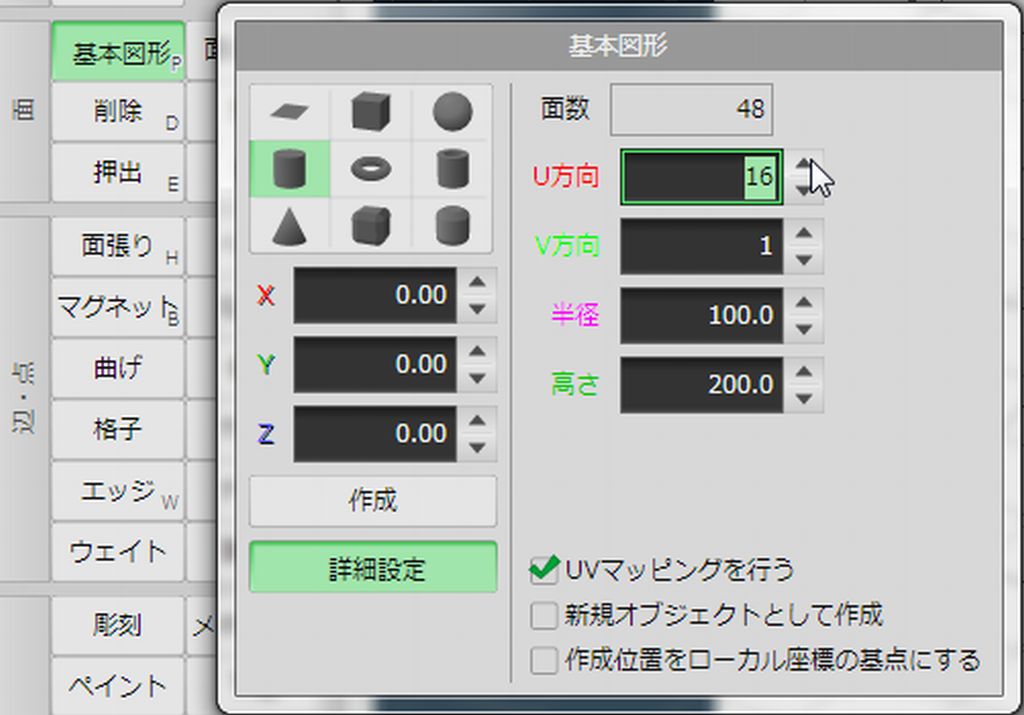Select the torus primitive shape
Viewport: 1024px width, 715px height.
tap(371, 168)
